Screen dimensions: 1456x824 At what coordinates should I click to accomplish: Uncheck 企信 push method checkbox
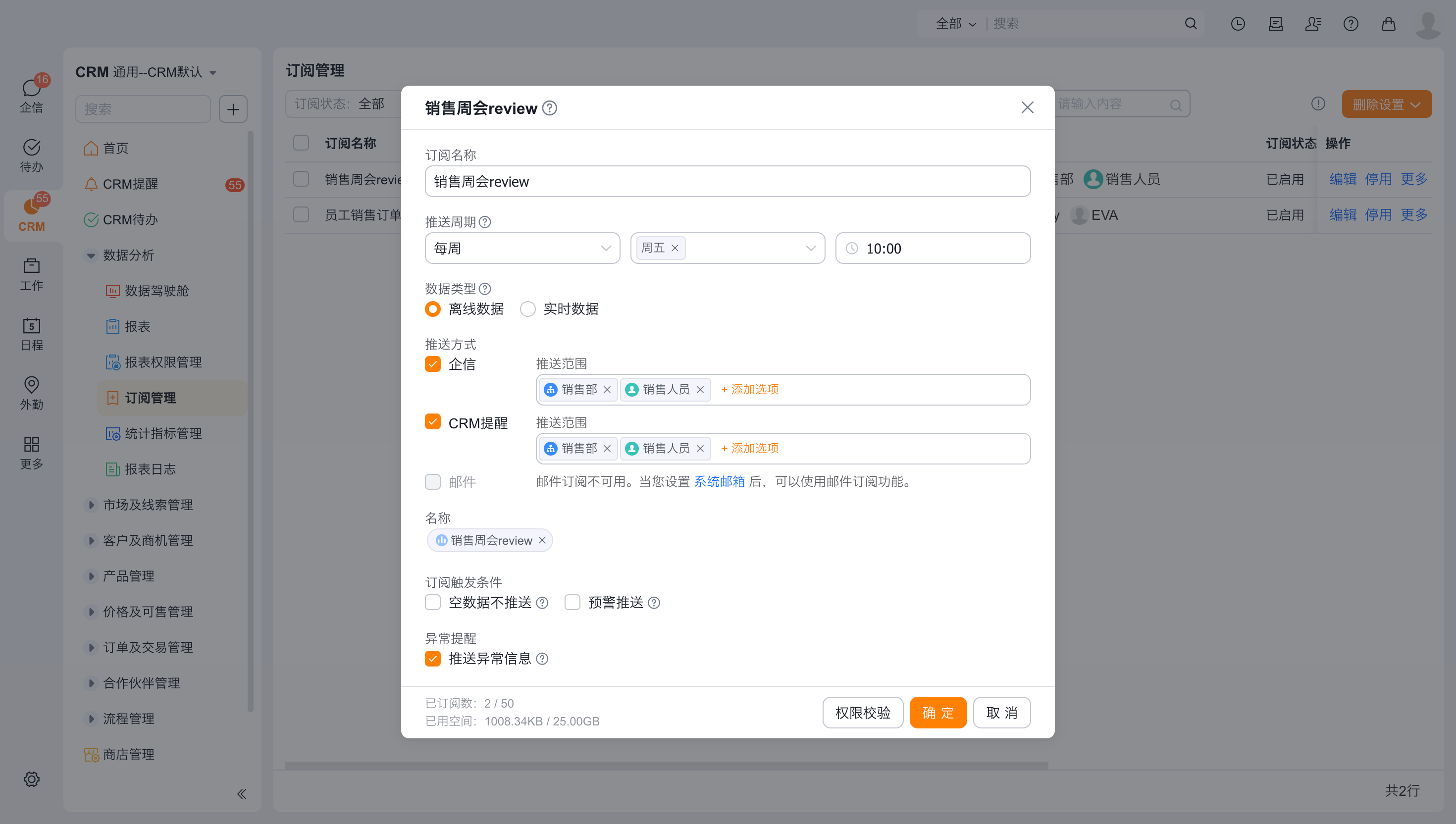point(433,364)
